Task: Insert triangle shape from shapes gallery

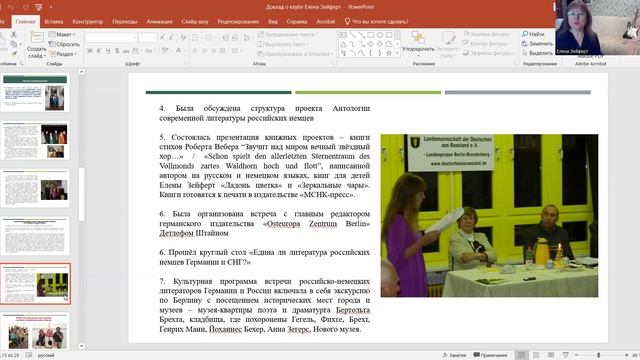Action: point(343,44)
